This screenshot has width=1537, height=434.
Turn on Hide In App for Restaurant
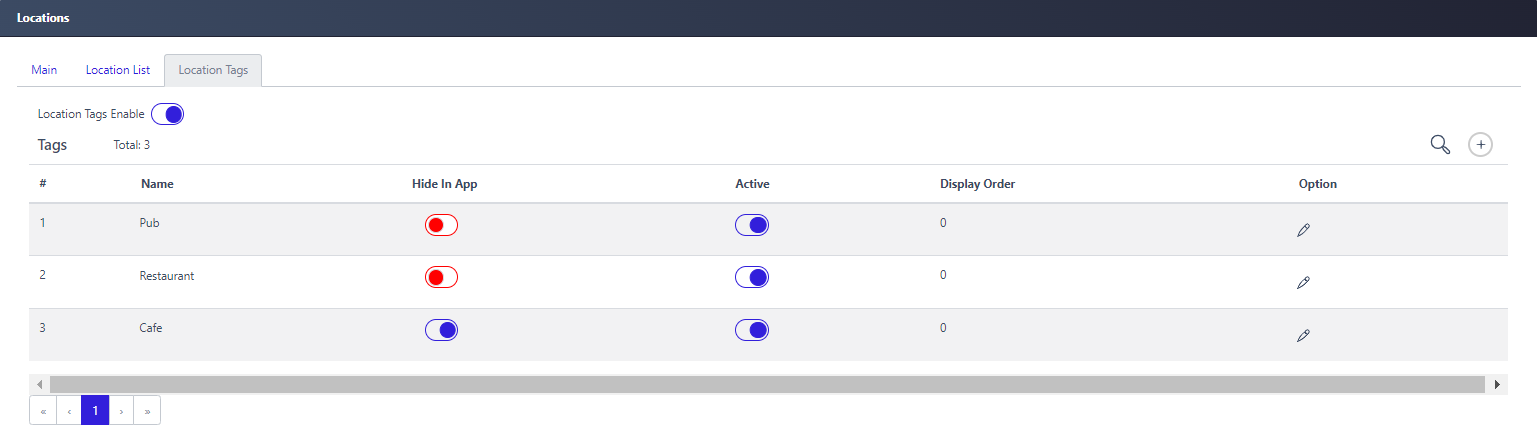441,277
